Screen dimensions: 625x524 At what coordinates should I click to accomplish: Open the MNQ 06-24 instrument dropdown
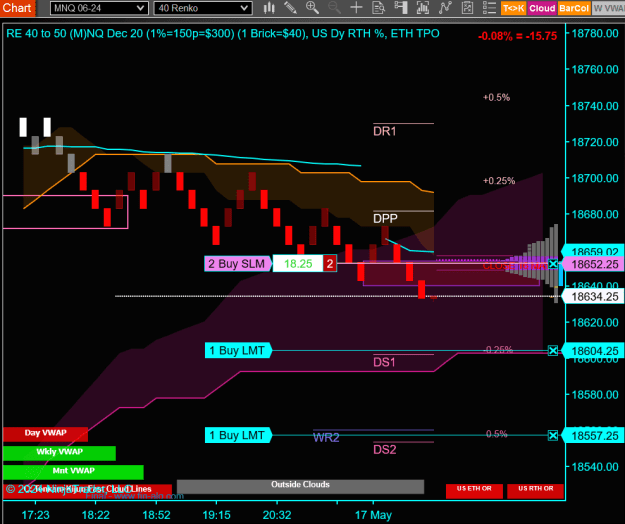[99, 8]
